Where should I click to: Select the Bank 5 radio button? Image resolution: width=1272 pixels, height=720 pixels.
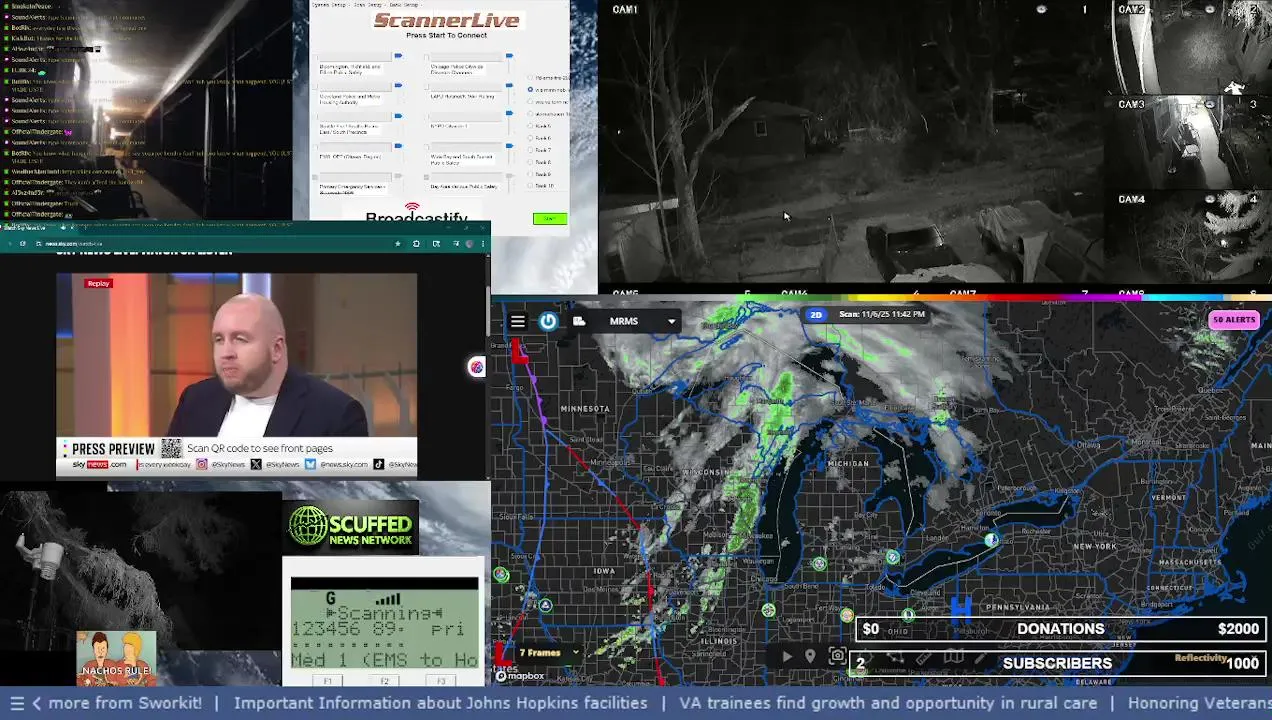pos(530,126)
